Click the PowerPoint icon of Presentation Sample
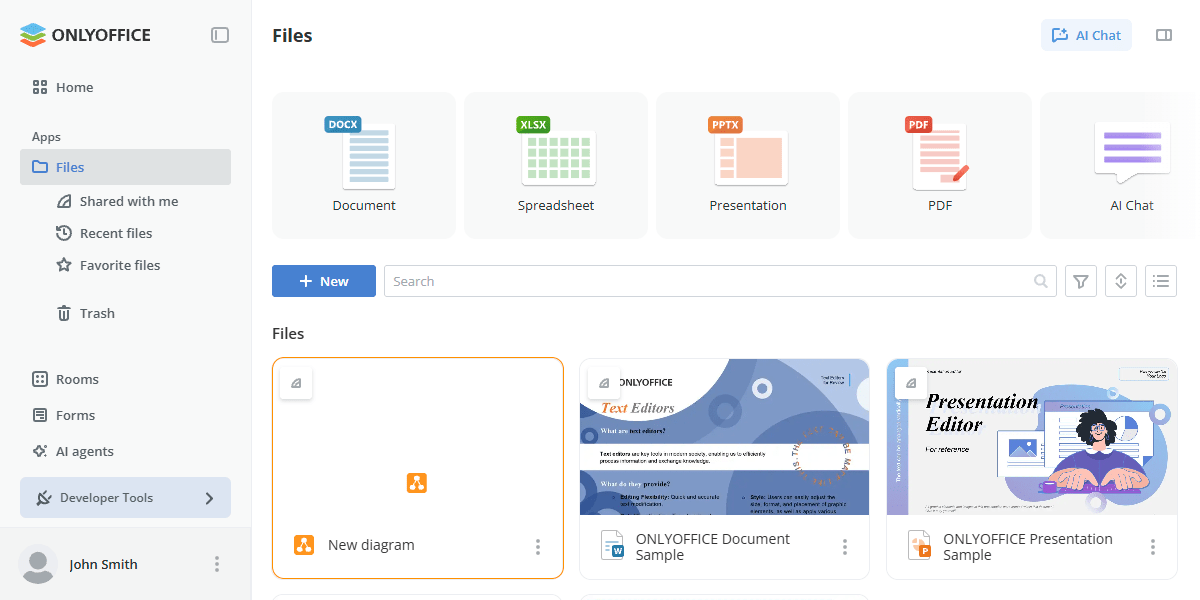Screen dimensions: 1200x600 (919, 546)
